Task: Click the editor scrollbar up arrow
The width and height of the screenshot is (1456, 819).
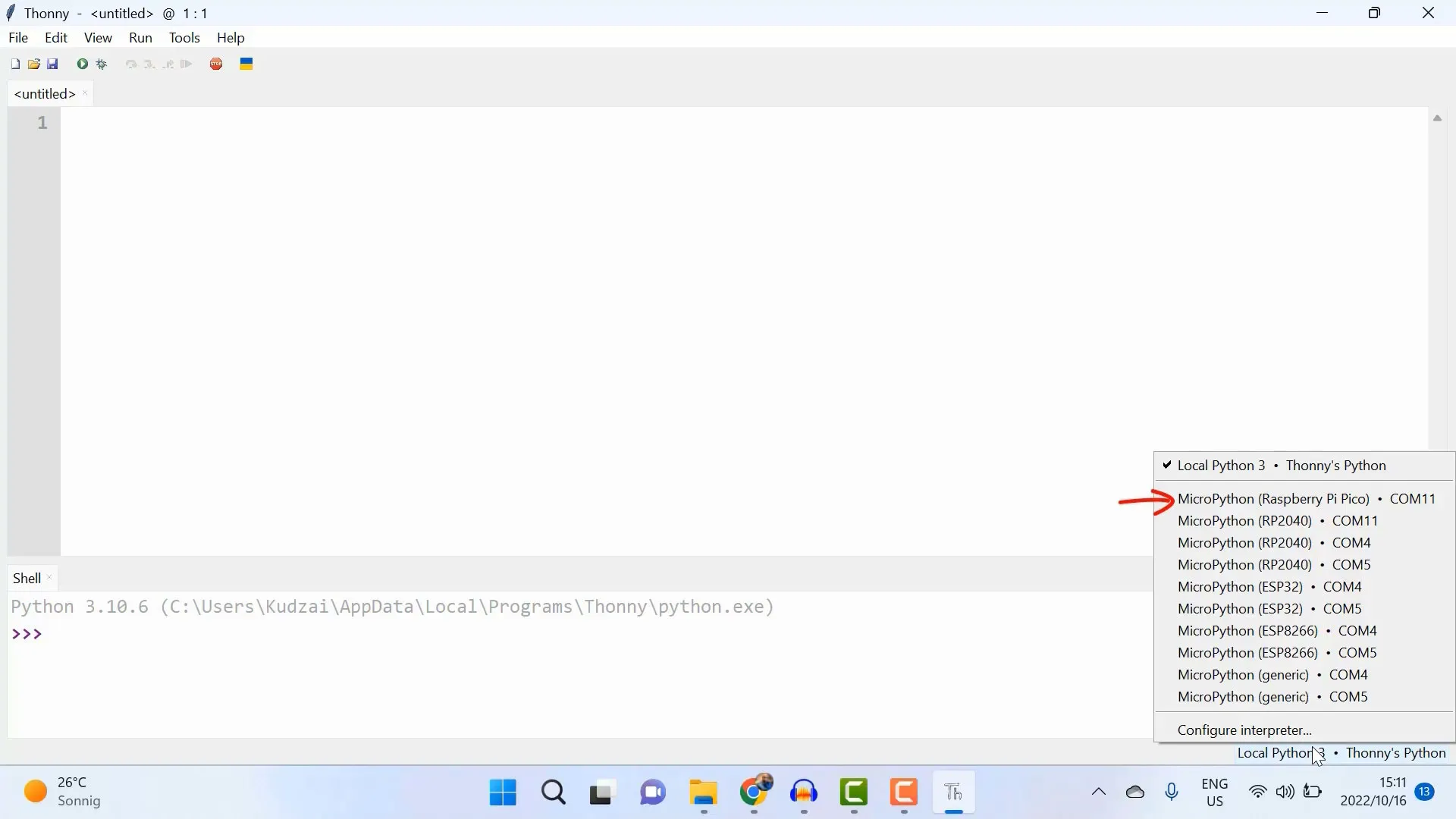Action: tap(1437, 118)
